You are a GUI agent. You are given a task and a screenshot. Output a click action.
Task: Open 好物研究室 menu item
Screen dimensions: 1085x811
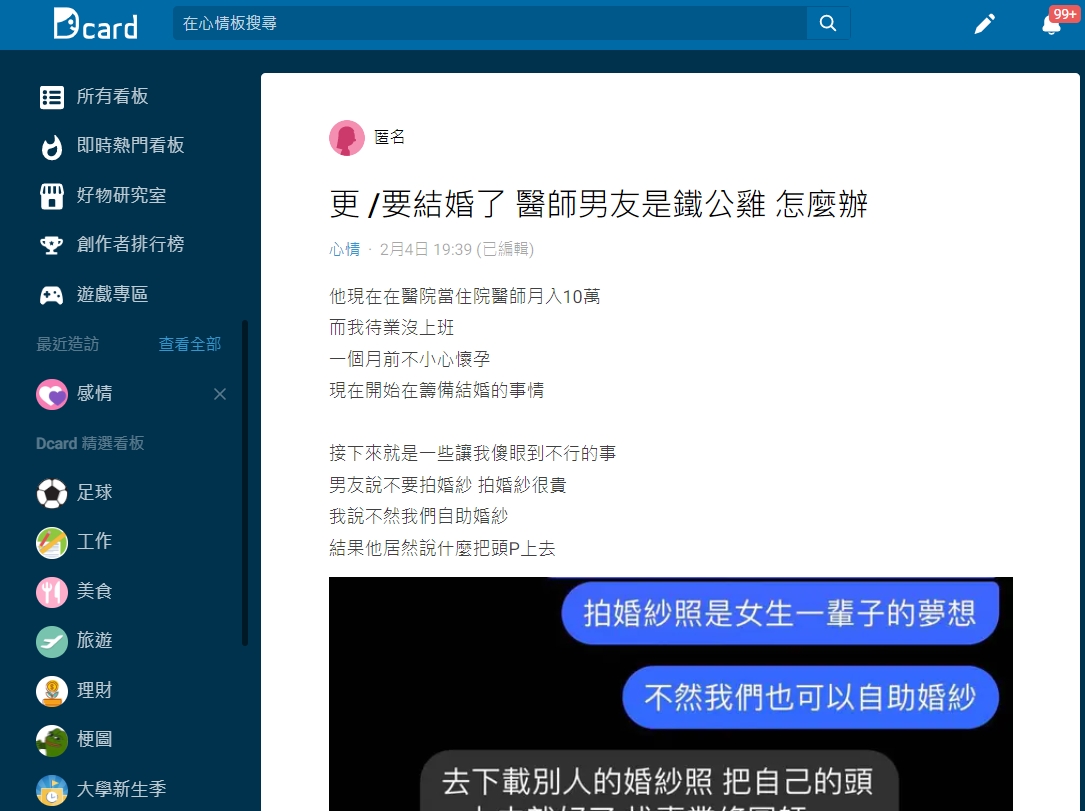[121, 195]
